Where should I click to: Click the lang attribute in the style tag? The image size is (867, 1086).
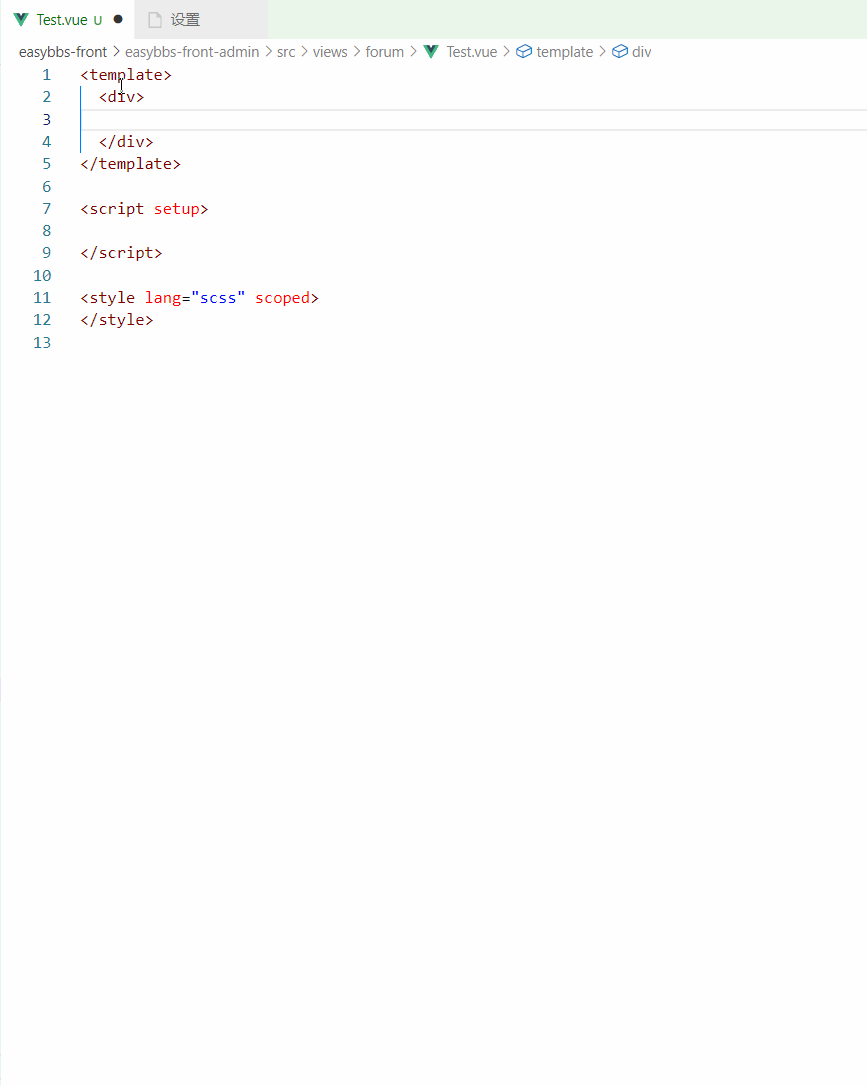pyautogui.click(x=163, y=298)
